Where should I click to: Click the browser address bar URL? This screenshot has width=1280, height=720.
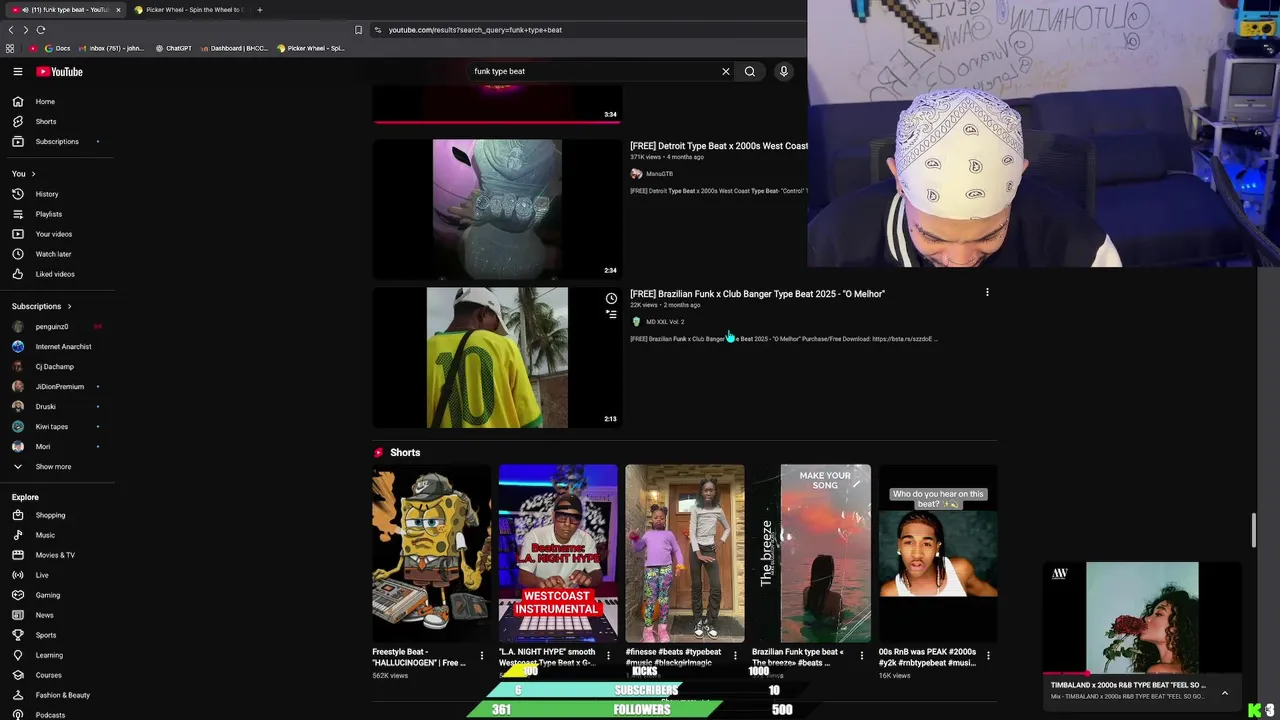(x=475, y=30)
